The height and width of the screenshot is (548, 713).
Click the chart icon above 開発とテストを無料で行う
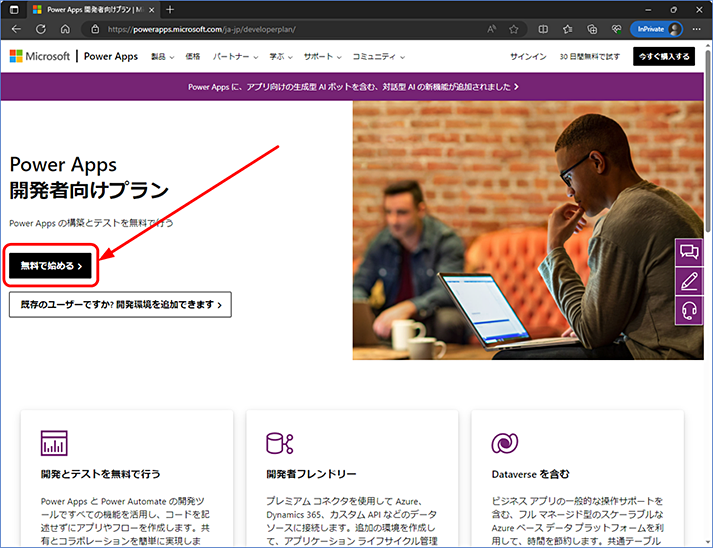(x=54, y=443)
